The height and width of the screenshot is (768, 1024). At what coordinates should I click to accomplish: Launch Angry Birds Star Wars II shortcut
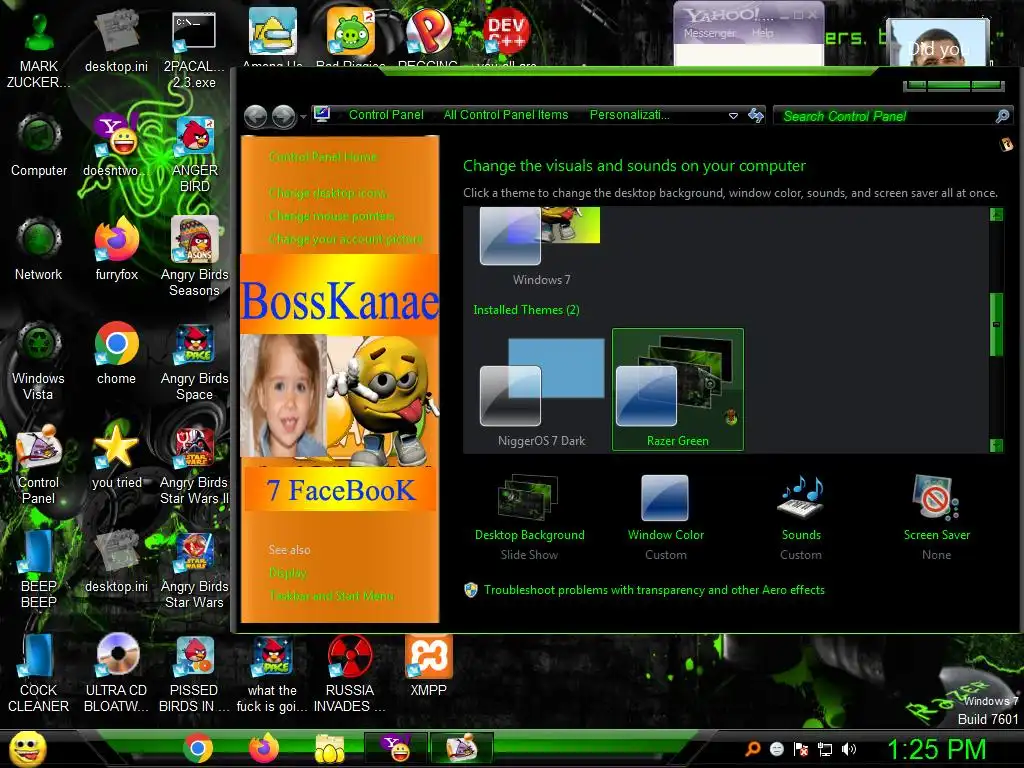194,465
